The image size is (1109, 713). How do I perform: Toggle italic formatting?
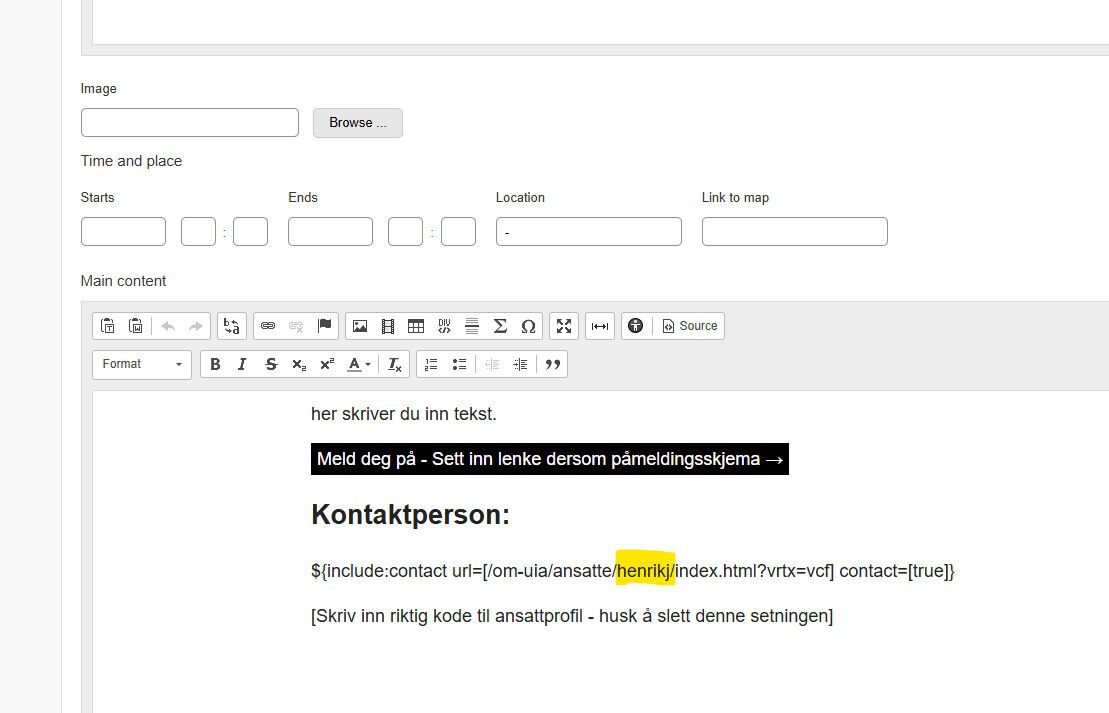(242, 364)
